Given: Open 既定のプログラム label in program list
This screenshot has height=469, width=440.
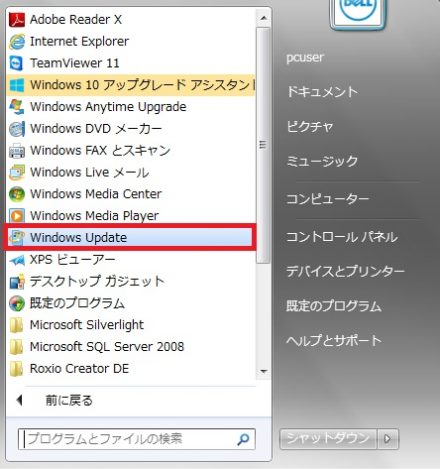Looking at the screenshot, I should coord(77,303).
